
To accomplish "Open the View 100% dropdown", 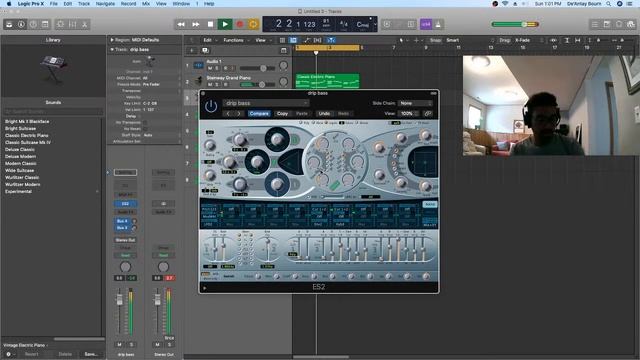I will pyautogui.click(x=409, y=113).
